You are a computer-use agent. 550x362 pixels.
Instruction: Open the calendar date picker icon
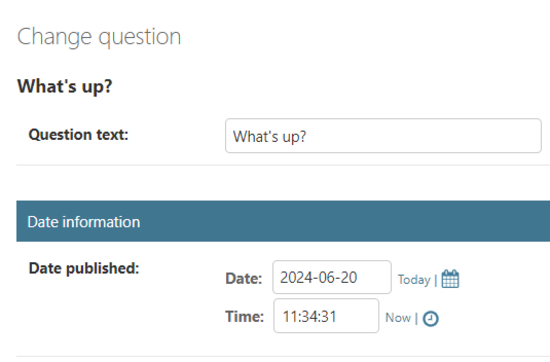(450, 279)
